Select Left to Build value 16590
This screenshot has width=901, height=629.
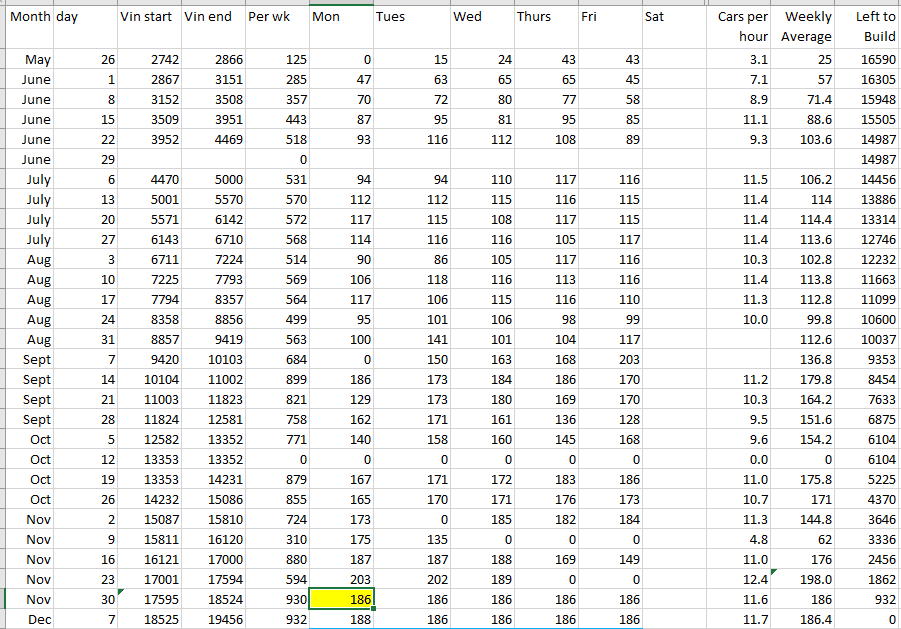(870, 60)
